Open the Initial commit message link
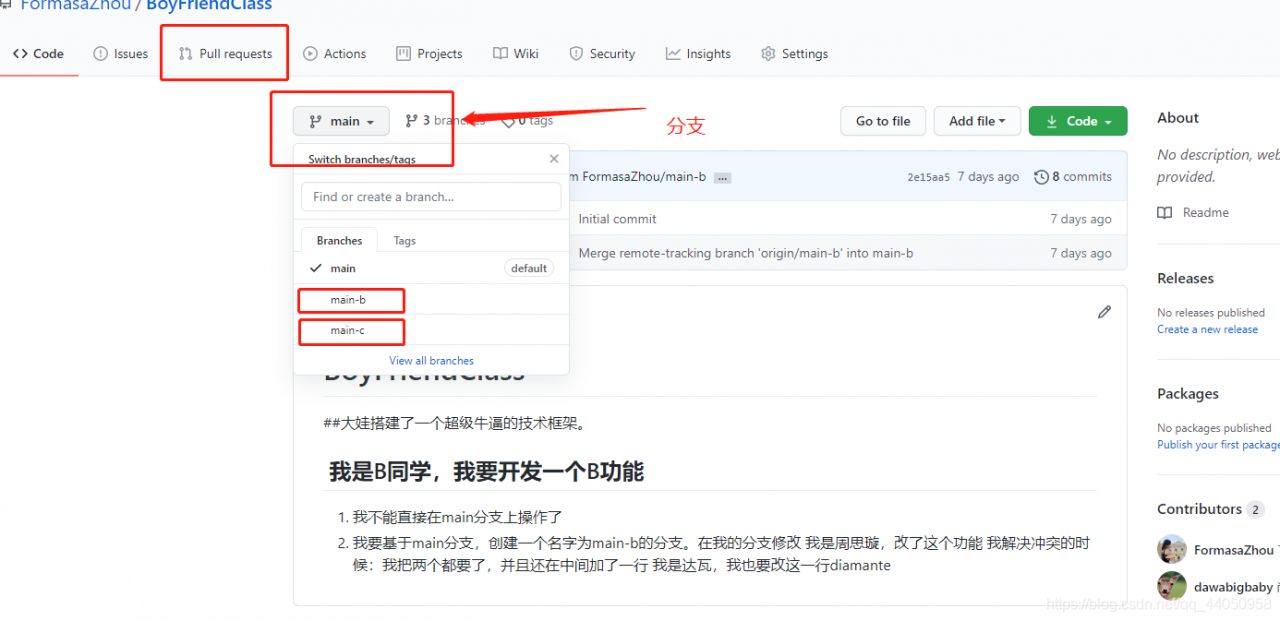1280x621 pixels. 617,219
